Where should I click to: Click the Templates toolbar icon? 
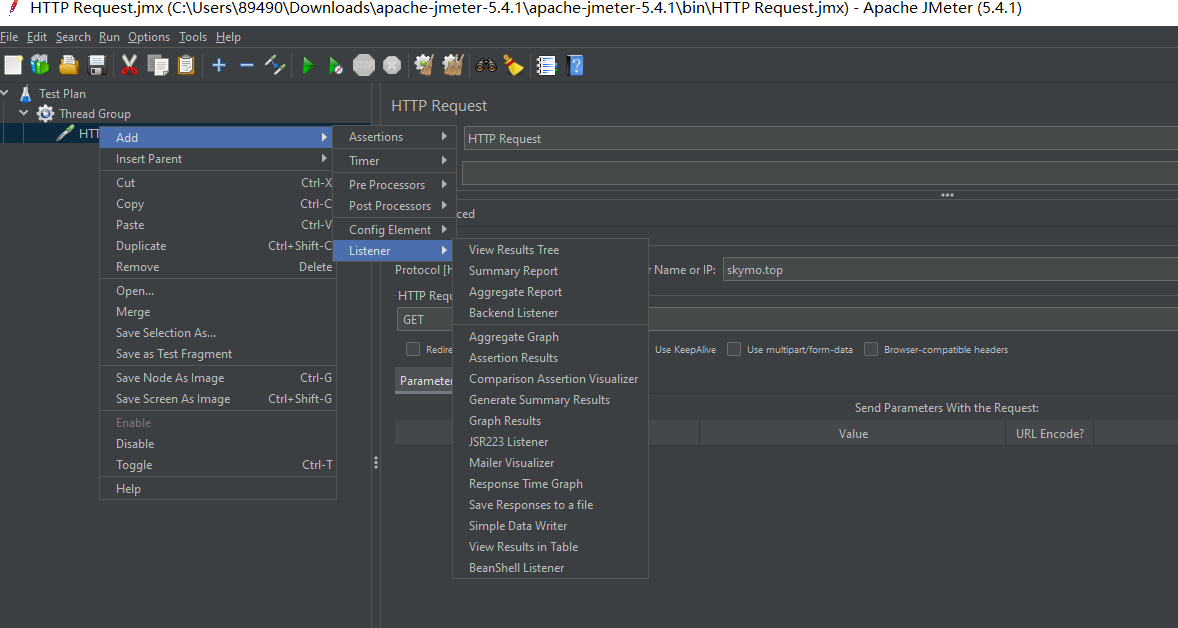coord(40,65)
